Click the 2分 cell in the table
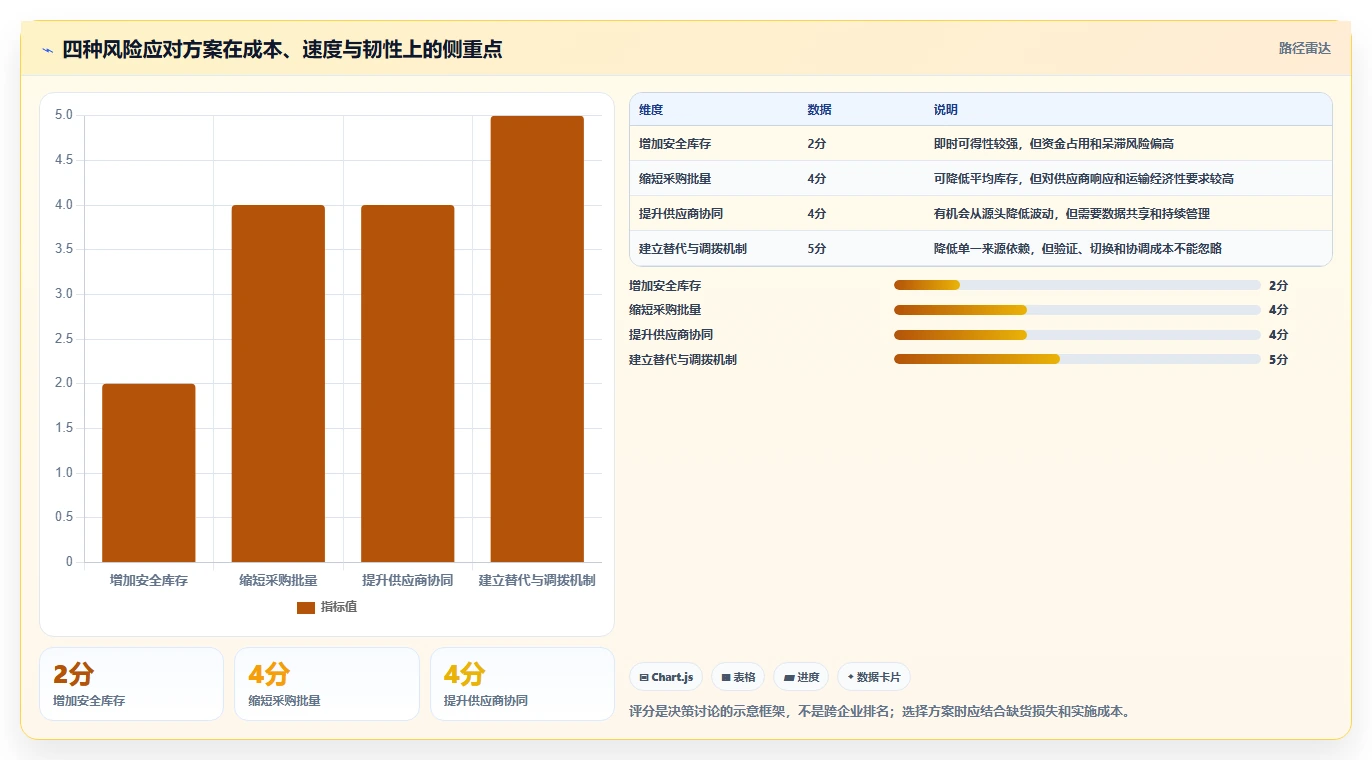 pyautogui.click(x=817, y=144)
